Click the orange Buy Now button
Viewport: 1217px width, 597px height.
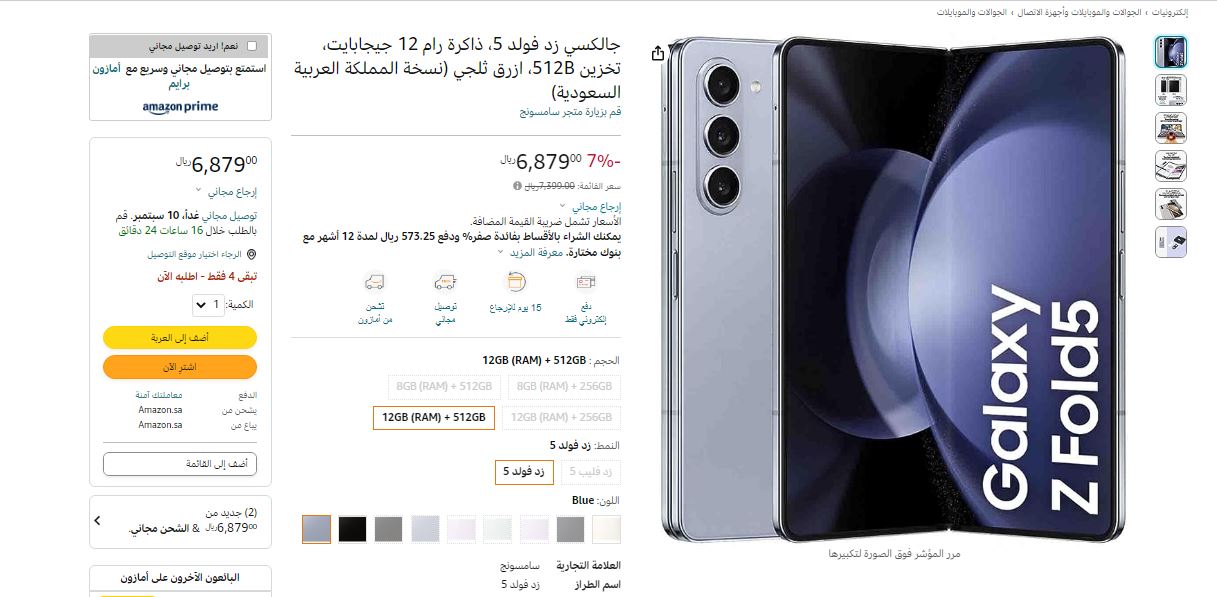pyautogui.click(x=180, y=367)
